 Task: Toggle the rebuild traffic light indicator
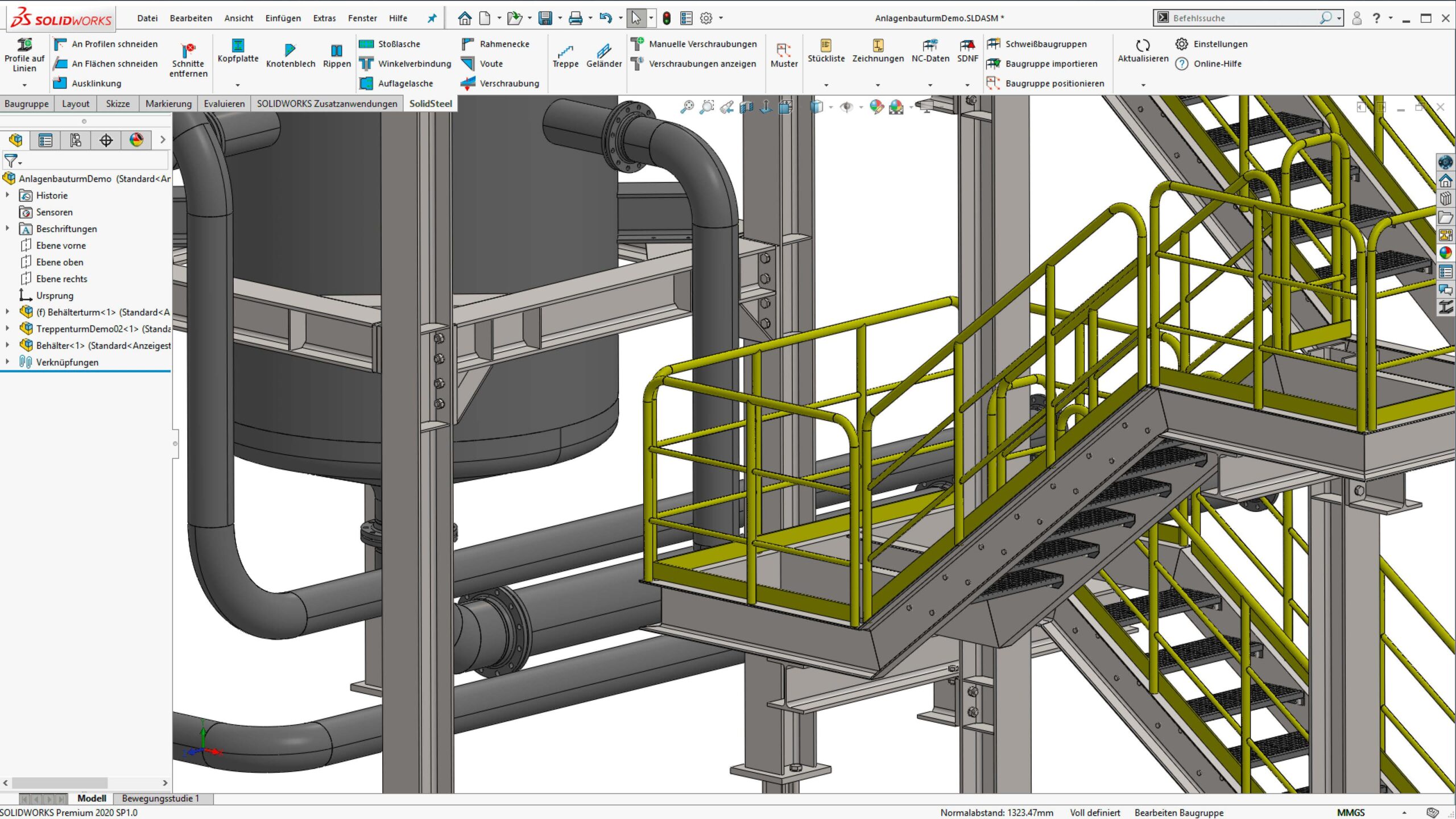(667, 18)
